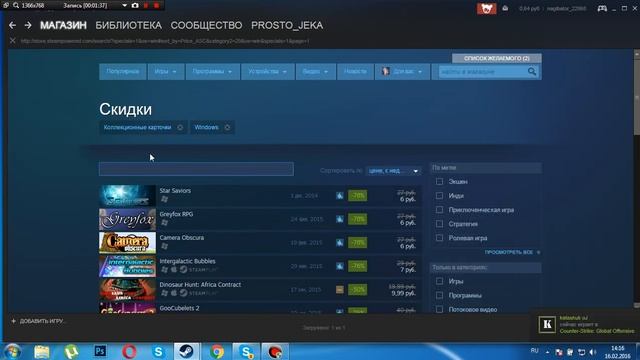This screenshot has height=360, width=640.
Task: Open the Intergalactic Bubbles thumbnail
Action: pos(127,266)
